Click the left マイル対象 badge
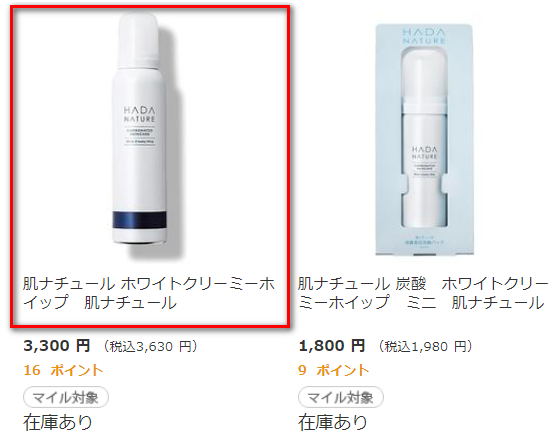This screenshot has width=557, height=438. tap(66, 397)
